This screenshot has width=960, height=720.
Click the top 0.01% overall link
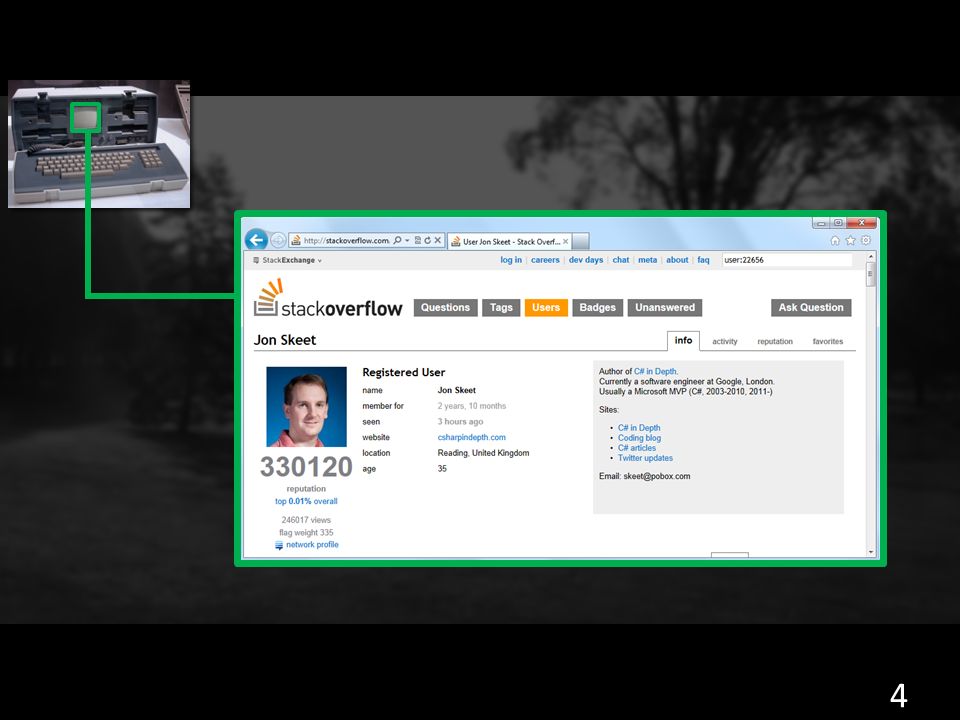coord(306,501)
